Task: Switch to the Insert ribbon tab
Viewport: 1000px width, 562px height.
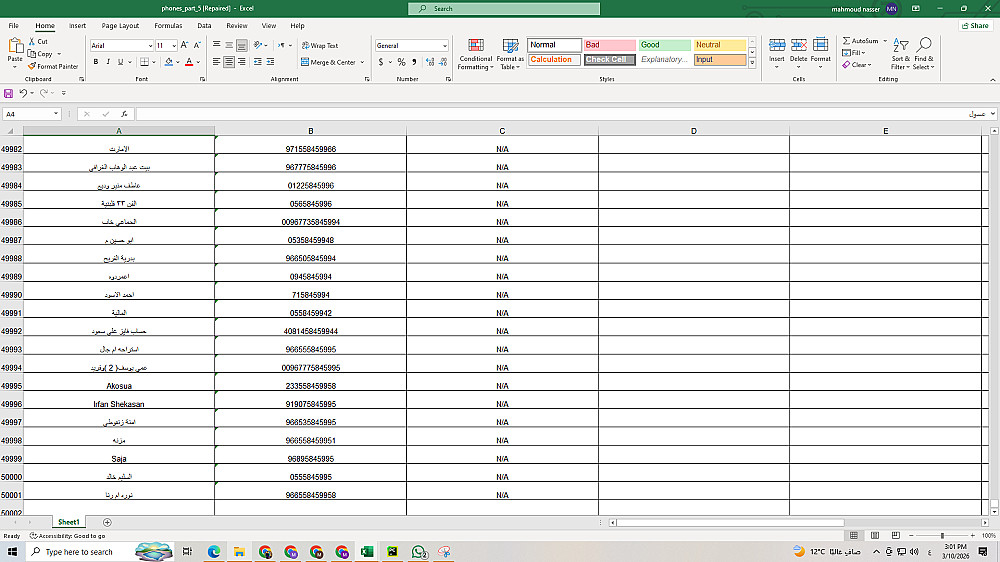Action: click(77, 26)
